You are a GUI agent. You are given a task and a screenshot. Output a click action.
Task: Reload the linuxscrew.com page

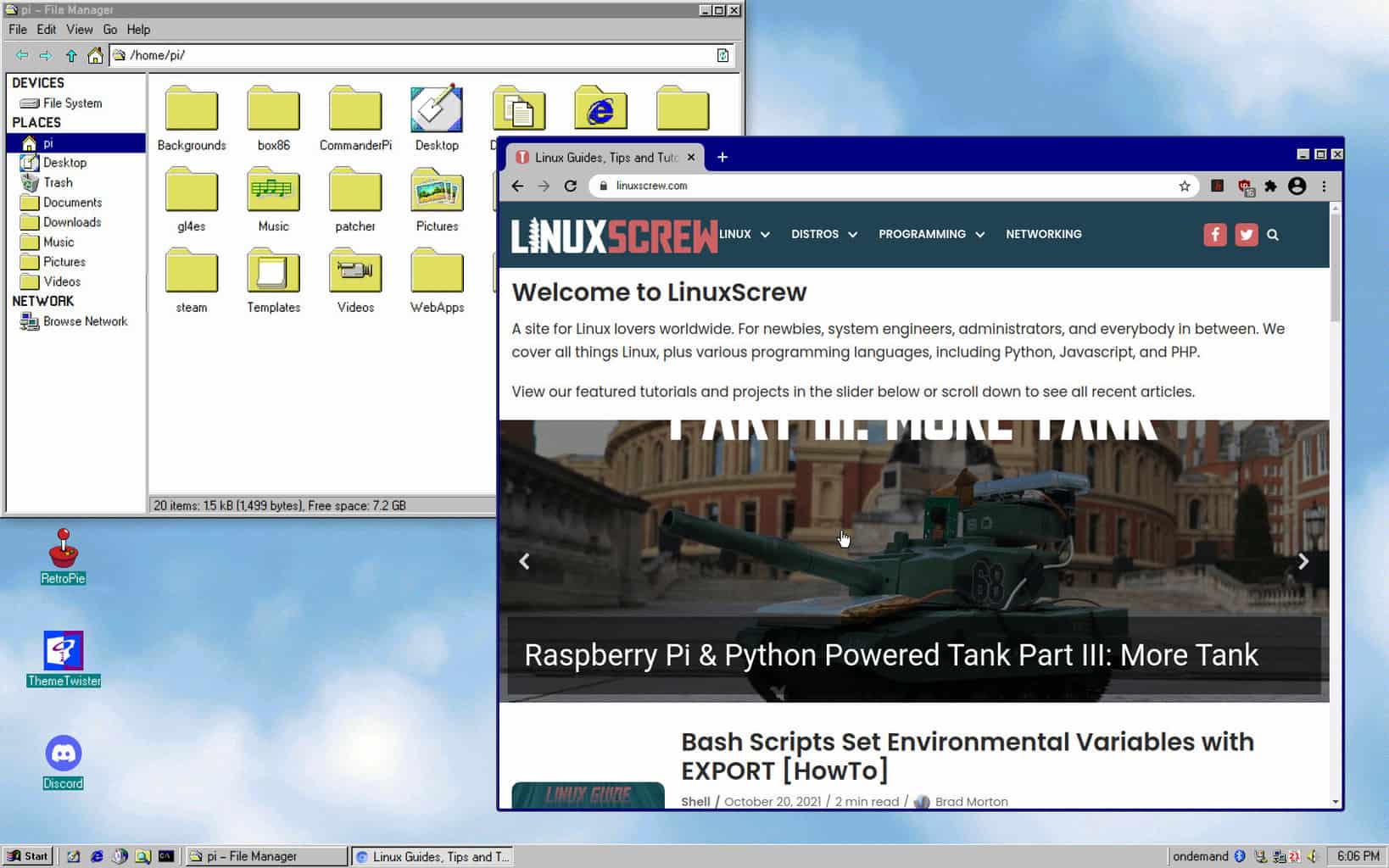571,186
